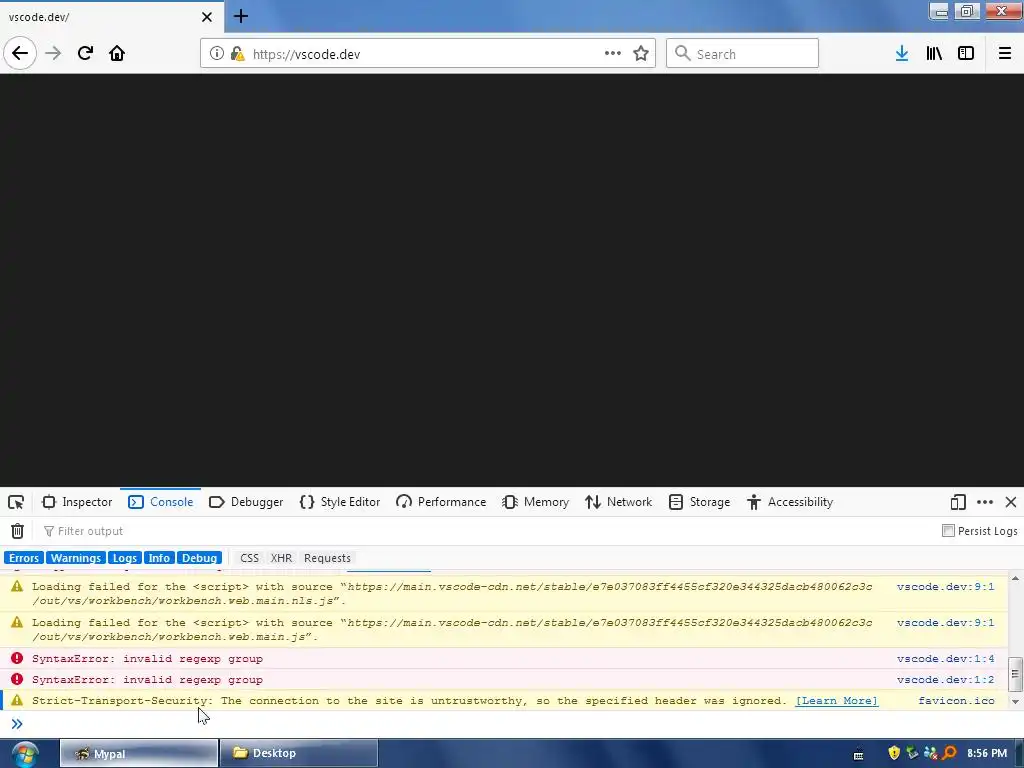1024x768 pixels.
Task: Open the Learn More link
Action: pos(837,701)
